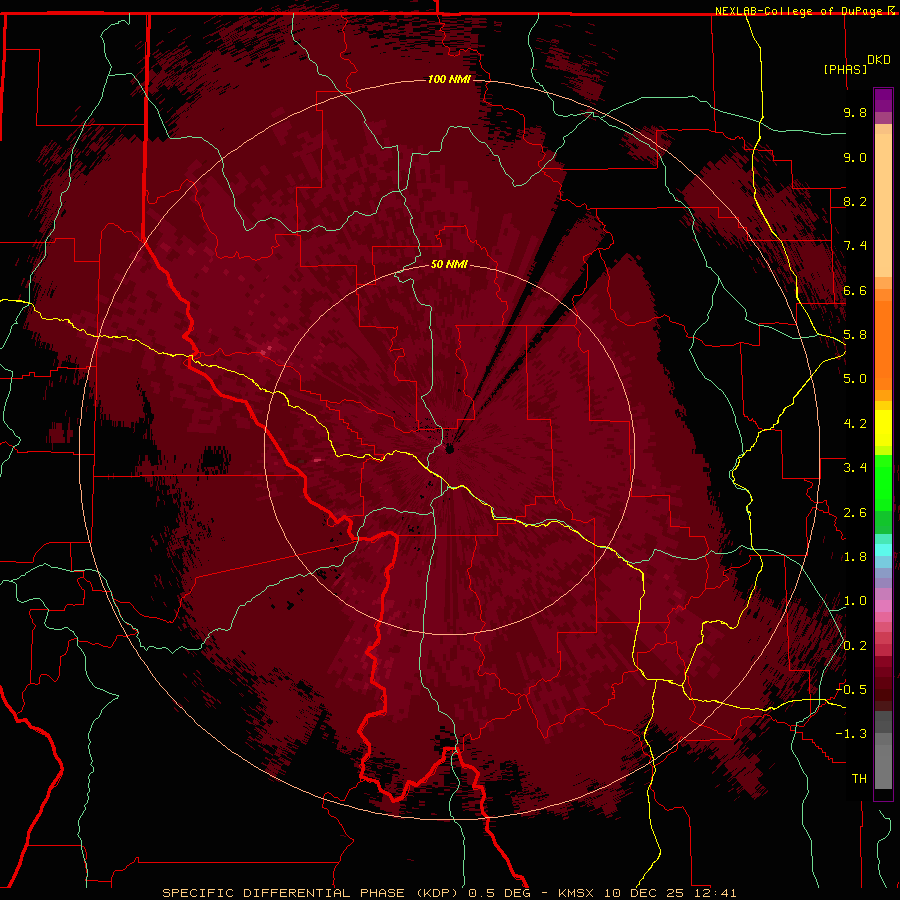Click the 5.8 value on color scale
Screen dimensions: 900x900
pos(855,335)
